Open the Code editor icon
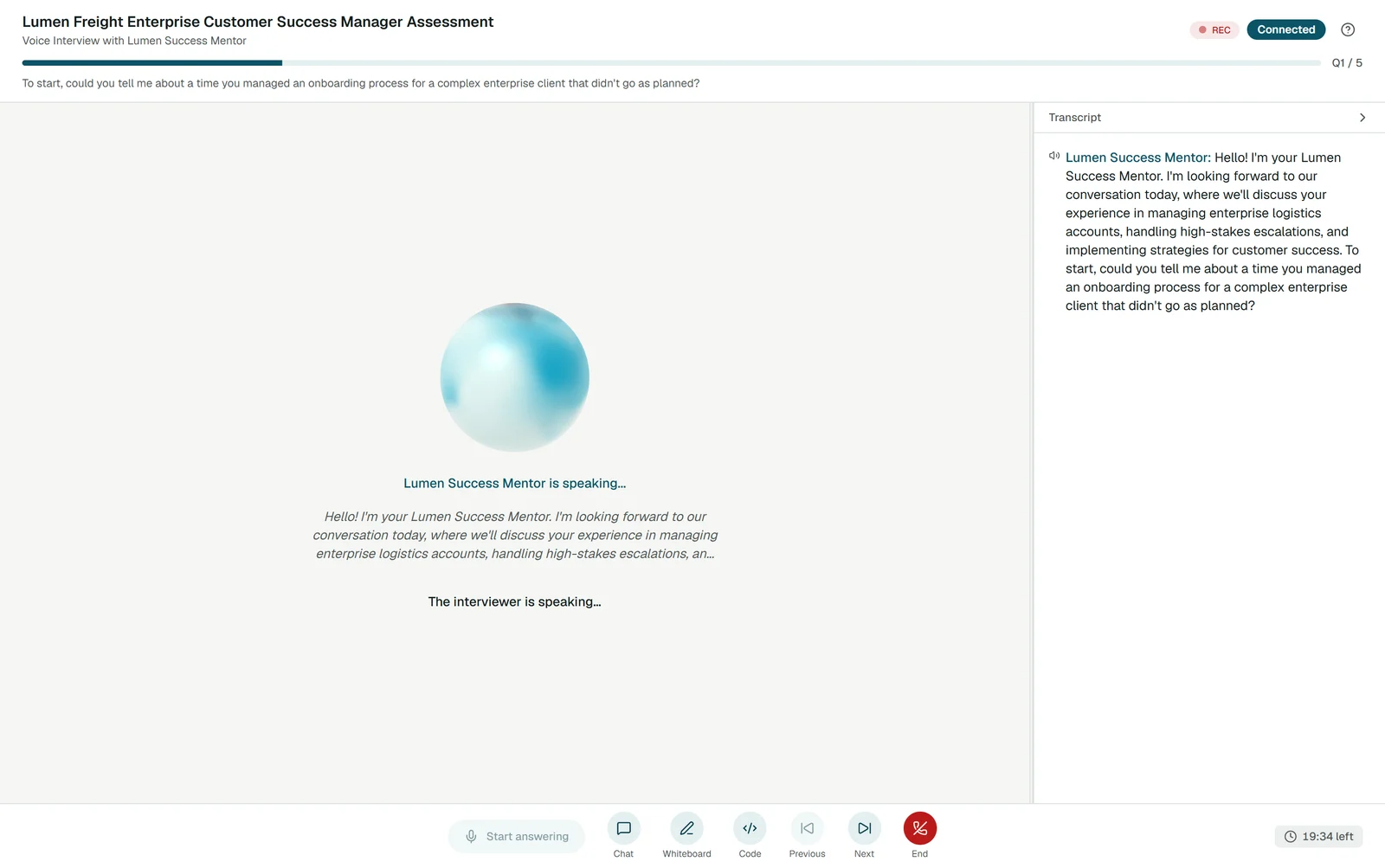The image size is (1385, 868). pos(750,828)
